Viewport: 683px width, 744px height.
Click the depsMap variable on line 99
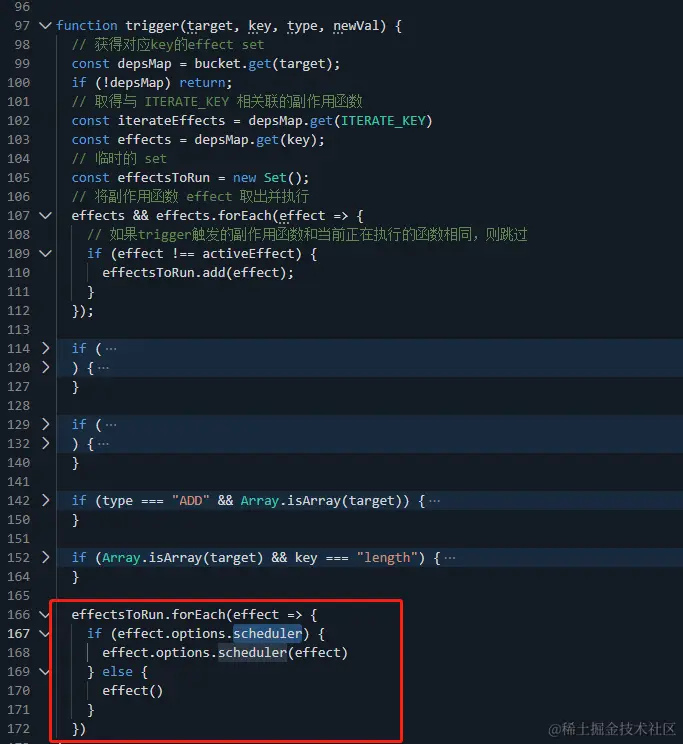coord(144,64)
